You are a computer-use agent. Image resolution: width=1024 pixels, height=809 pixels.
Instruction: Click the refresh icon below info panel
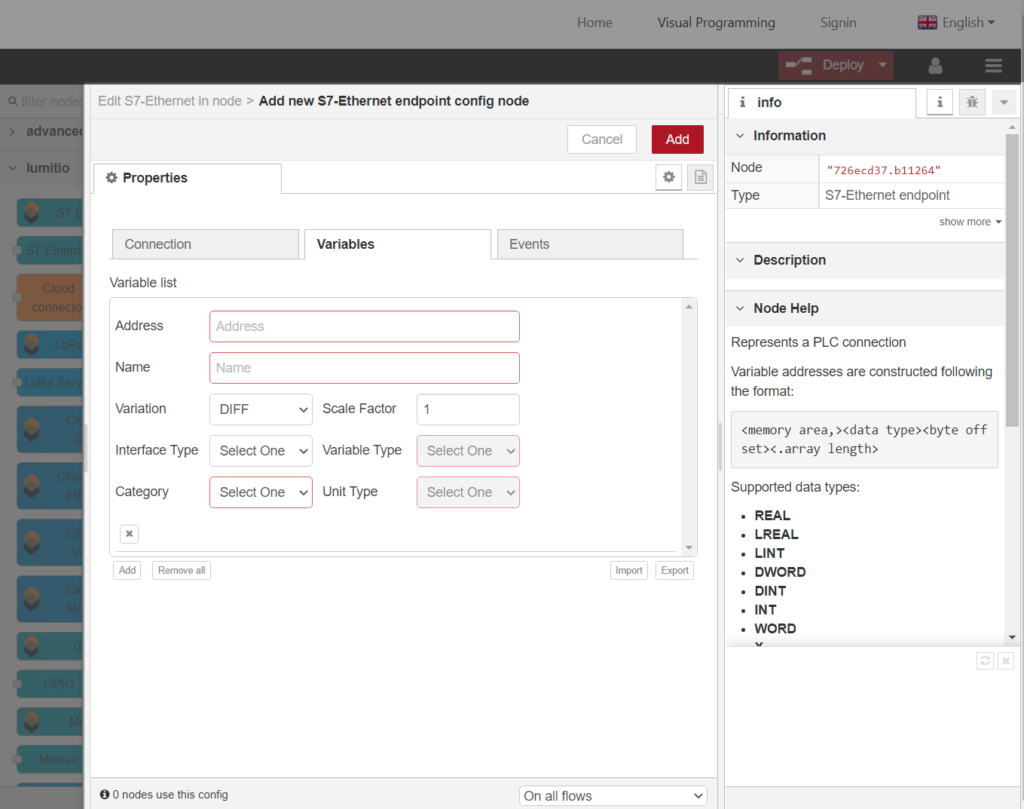click(985, 660)
